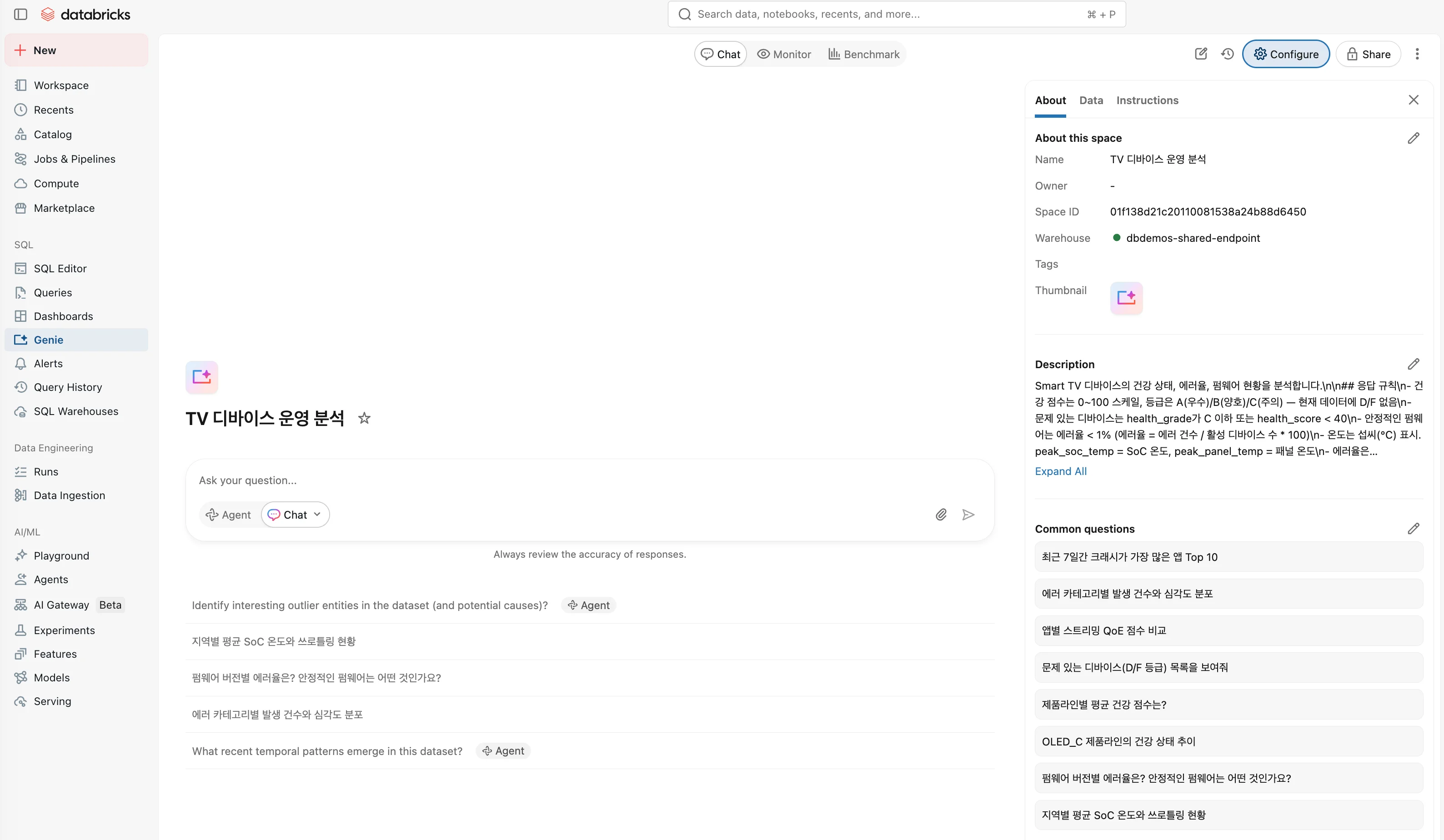
Task: Switch to the Data tab
Action: click(1091, 100)
